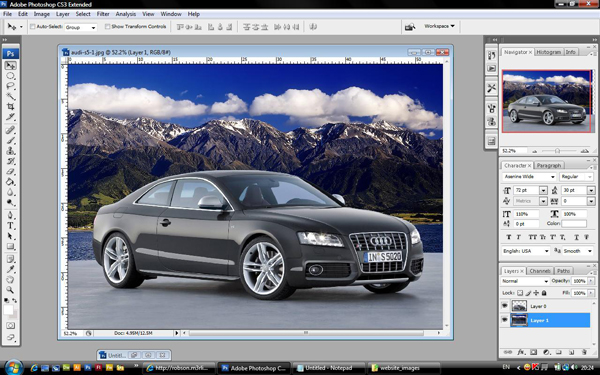
Task: Click Add layer style fx icon
Action: pos(521,352)
